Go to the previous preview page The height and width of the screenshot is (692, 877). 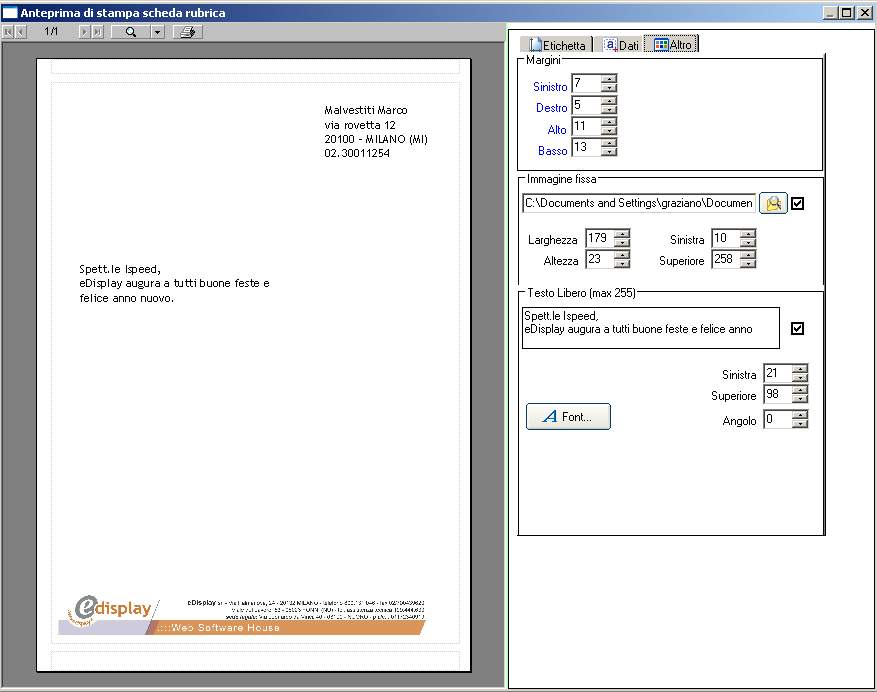tap(21, 32)
